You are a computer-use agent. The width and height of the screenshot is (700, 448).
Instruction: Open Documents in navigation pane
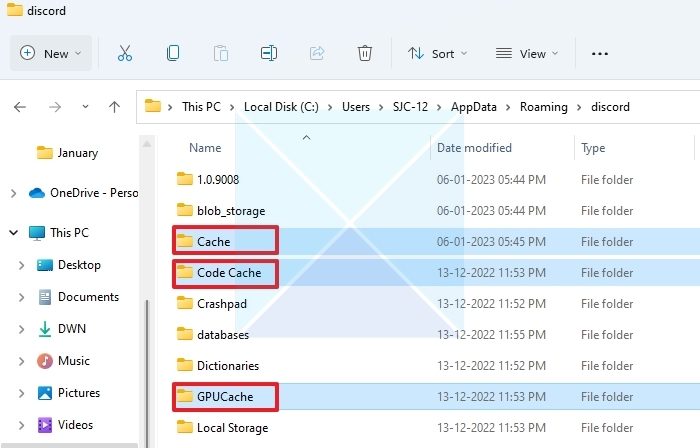click(78, 297)
